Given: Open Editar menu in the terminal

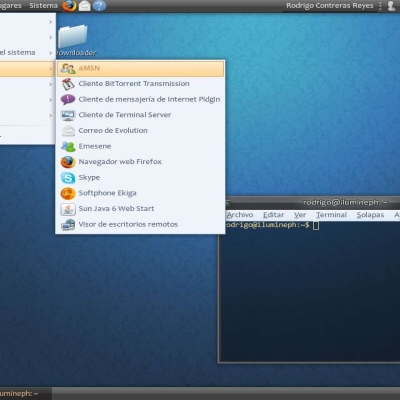Looking at the screenshot, I should pyautogui.click(x=273, y=215).
